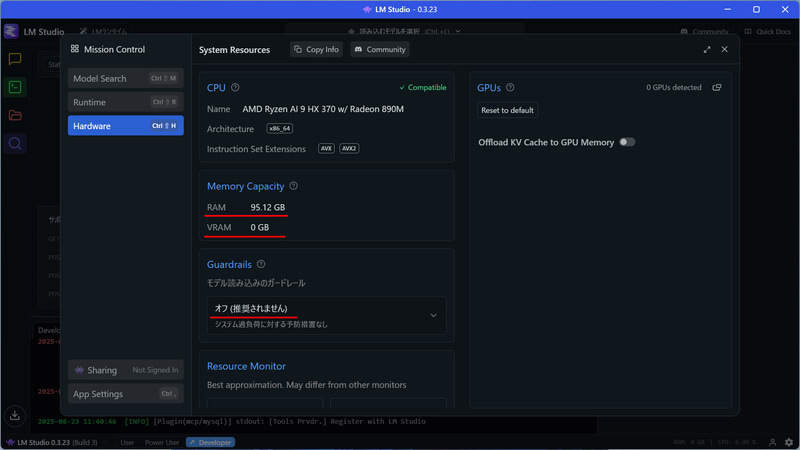Open the Discover search sidebar icon
This screenshot has height=450, width=800.
point(15,143)
